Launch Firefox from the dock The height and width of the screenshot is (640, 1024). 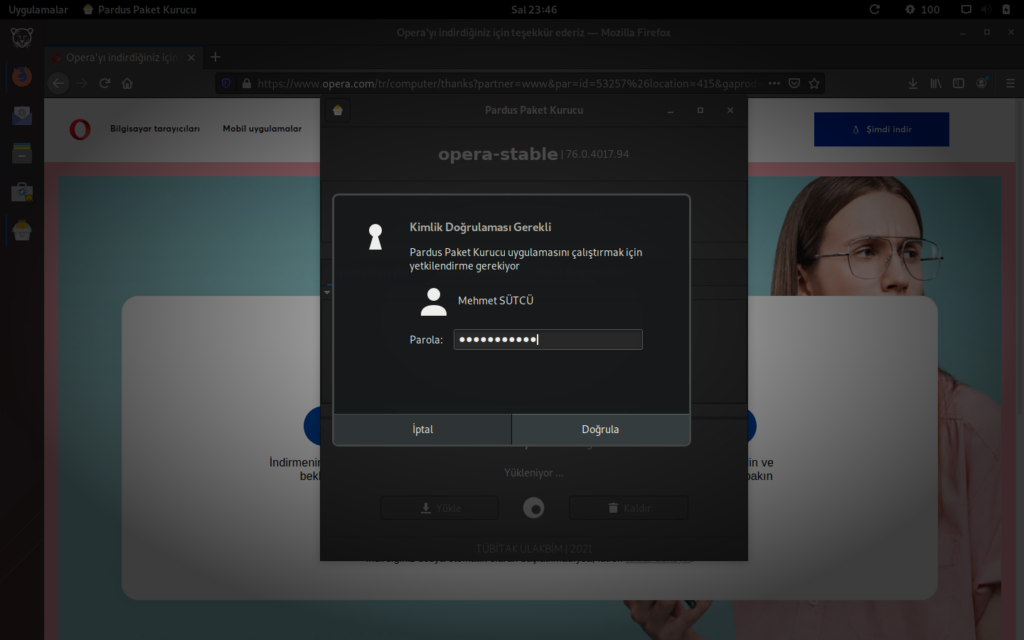pyautogui.click(x=22, y=76)
